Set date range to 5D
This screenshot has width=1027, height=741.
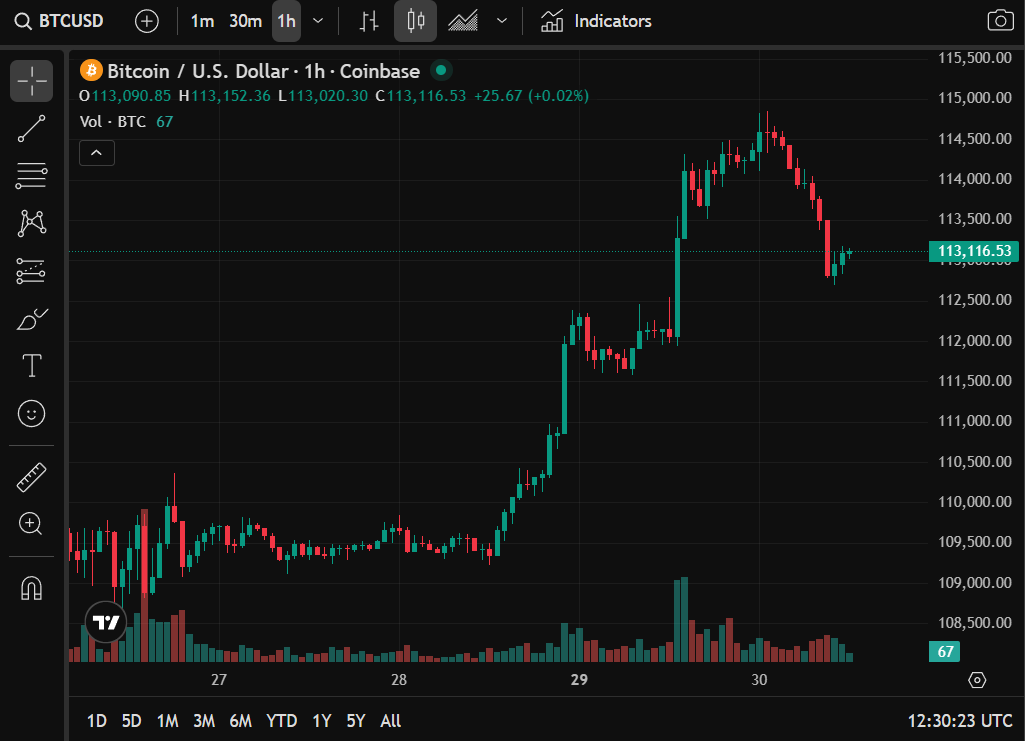click(132, 721)
